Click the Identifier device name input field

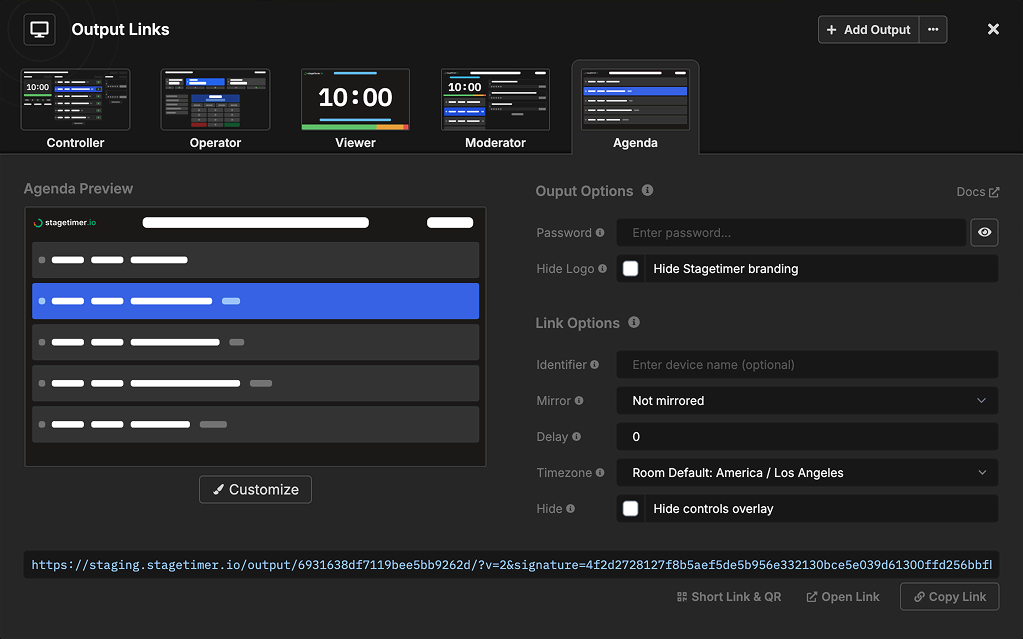coord(807,364)
